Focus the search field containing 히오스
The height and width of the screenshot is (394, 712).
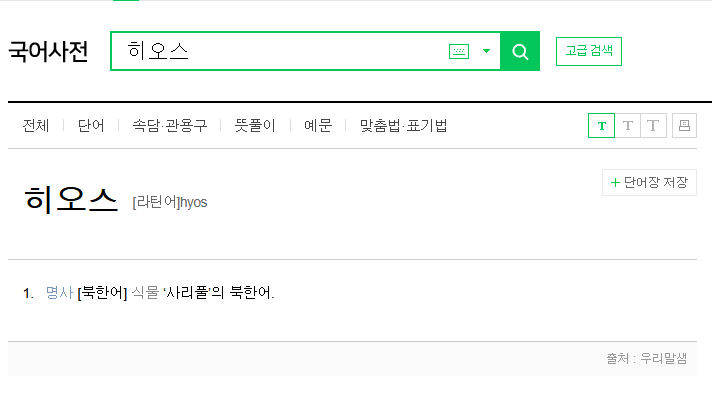pyautogui.click(x=279, y=51)
